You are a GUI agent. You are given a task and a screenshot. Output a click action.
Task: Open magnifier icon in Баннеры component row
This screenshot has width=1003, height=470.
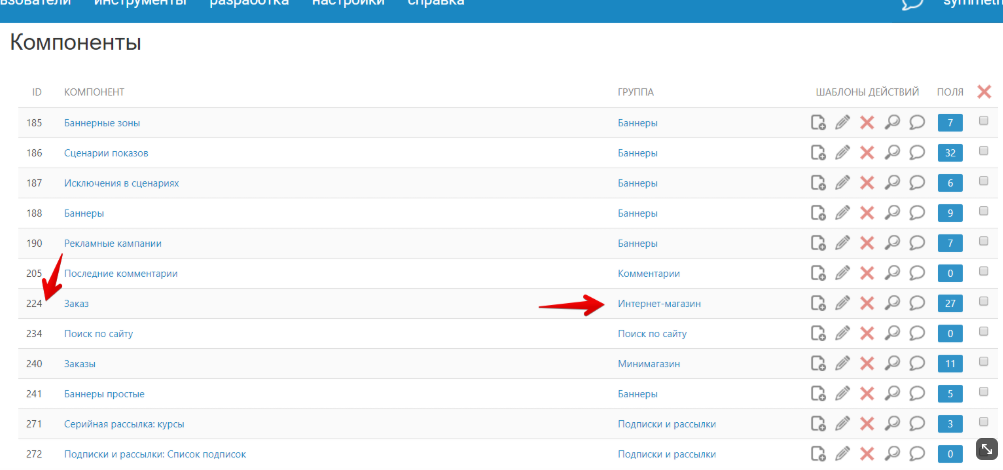[892, 212]
